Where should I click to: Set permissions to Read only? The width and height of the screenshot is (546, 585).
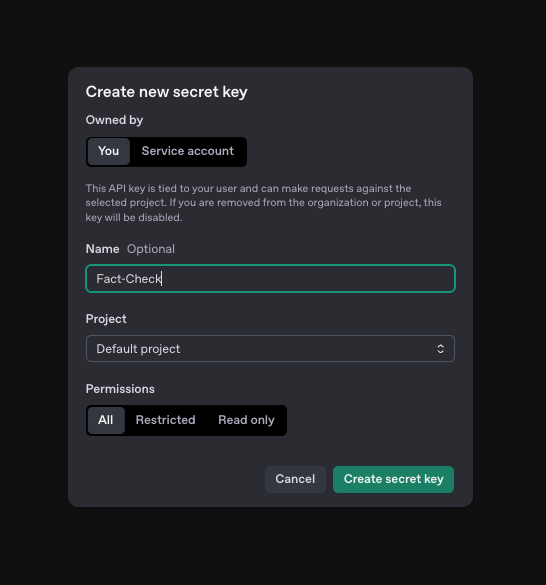point(246,420)
